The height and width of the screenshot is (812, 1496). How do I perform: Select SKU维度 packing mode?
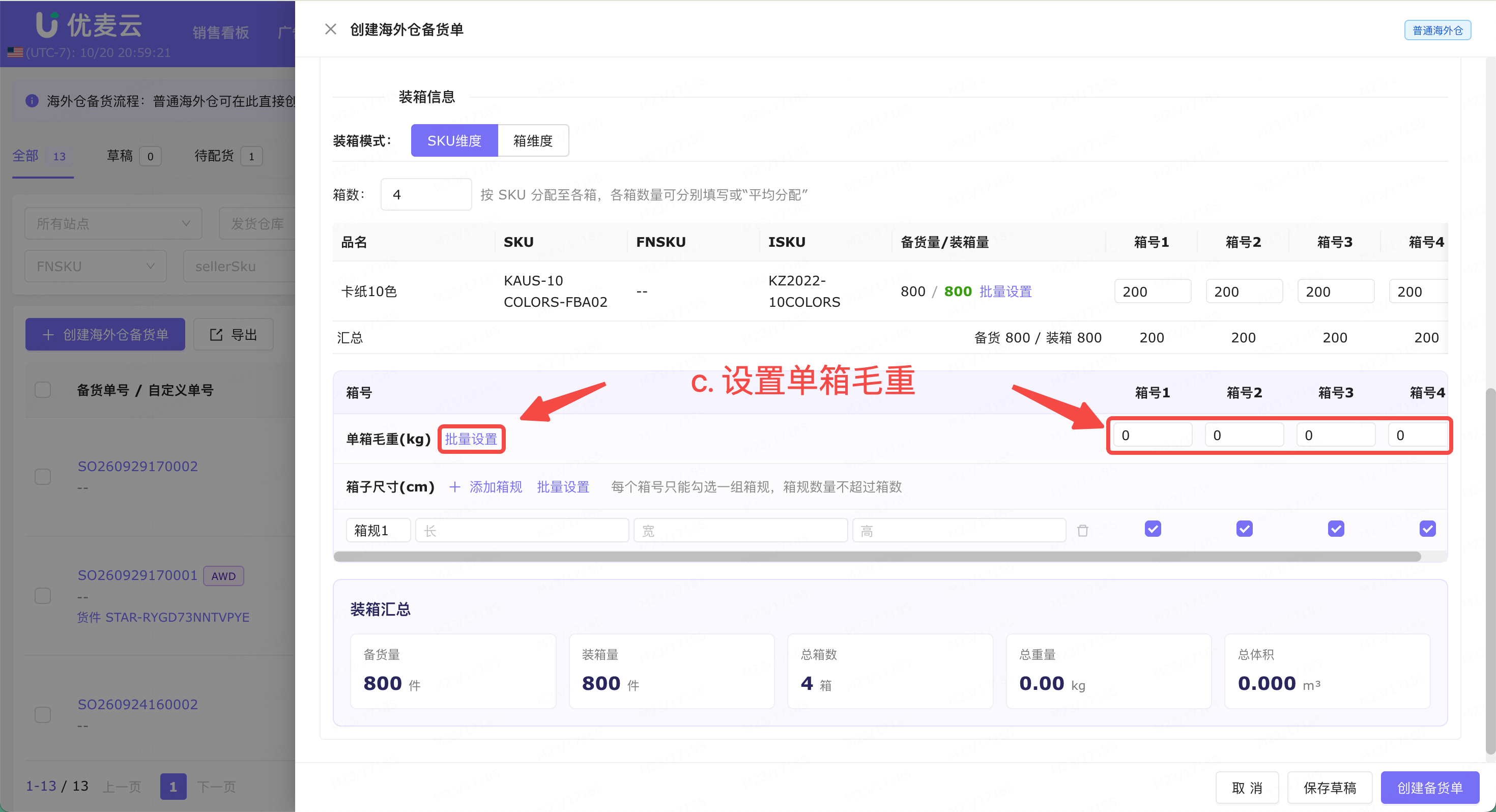click(x=454, y=140)
